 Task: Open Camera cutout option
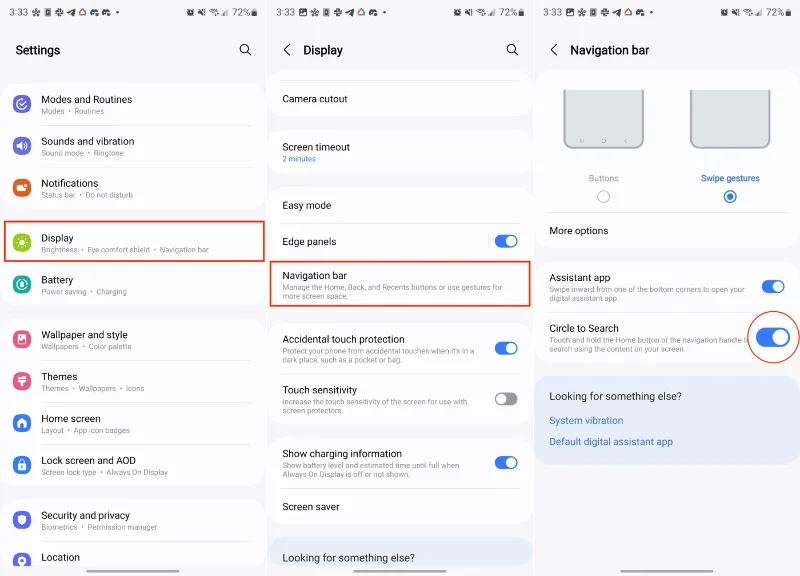pyautogui.click(x=399, y=99)
